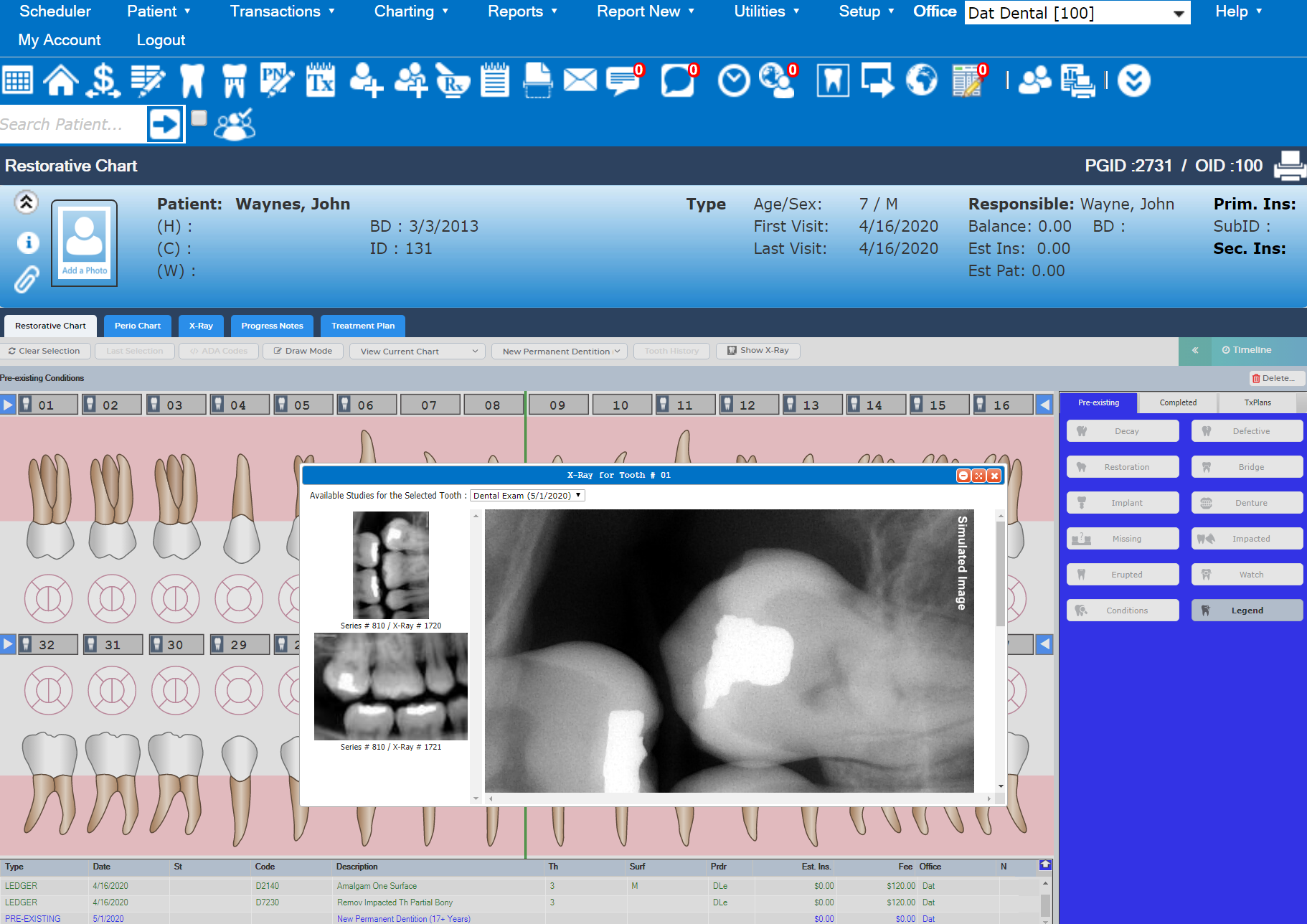Screen dimensions: 1307x924
Task: Click the Decay condition button
Action: 1123,431
